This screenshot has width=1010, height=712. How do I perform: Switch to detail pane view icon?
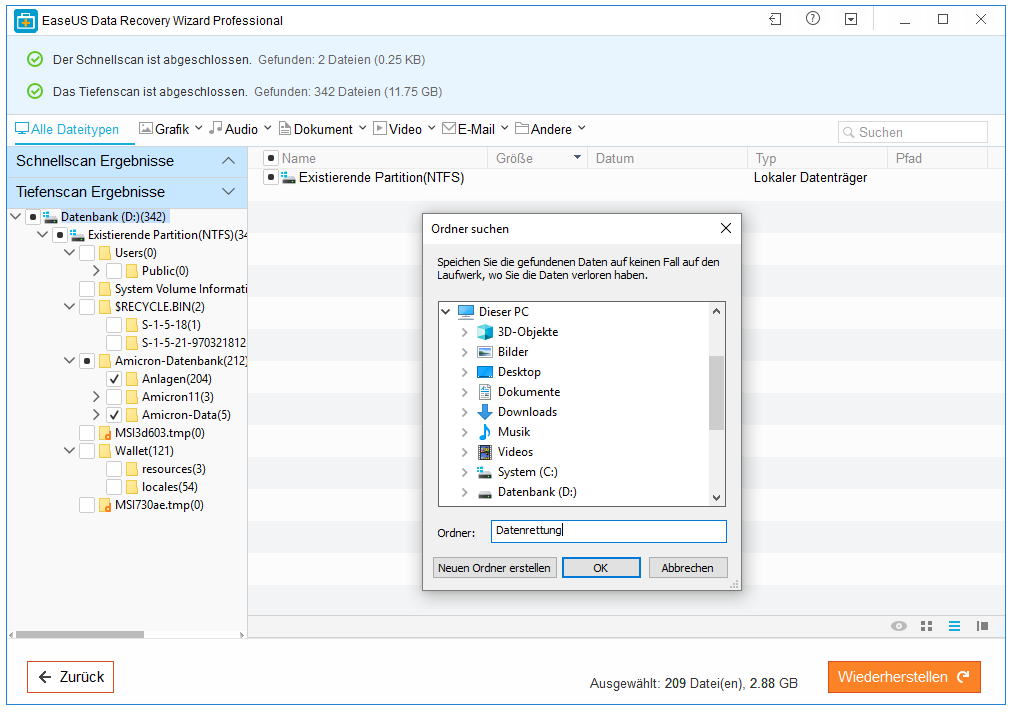tap(982, 626)
